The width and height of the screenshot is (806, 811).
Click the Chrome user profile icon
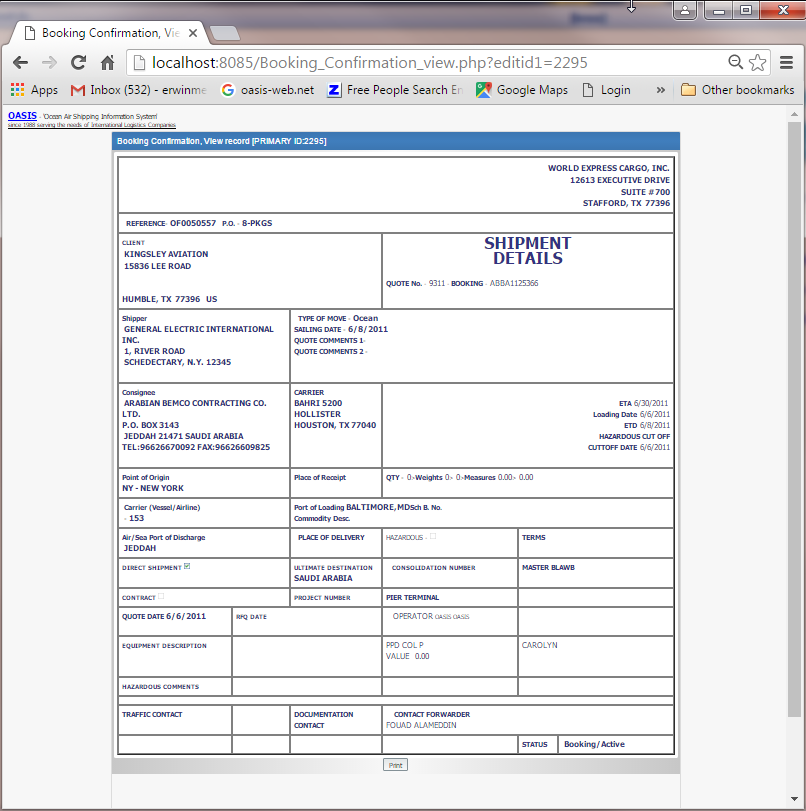684,10
